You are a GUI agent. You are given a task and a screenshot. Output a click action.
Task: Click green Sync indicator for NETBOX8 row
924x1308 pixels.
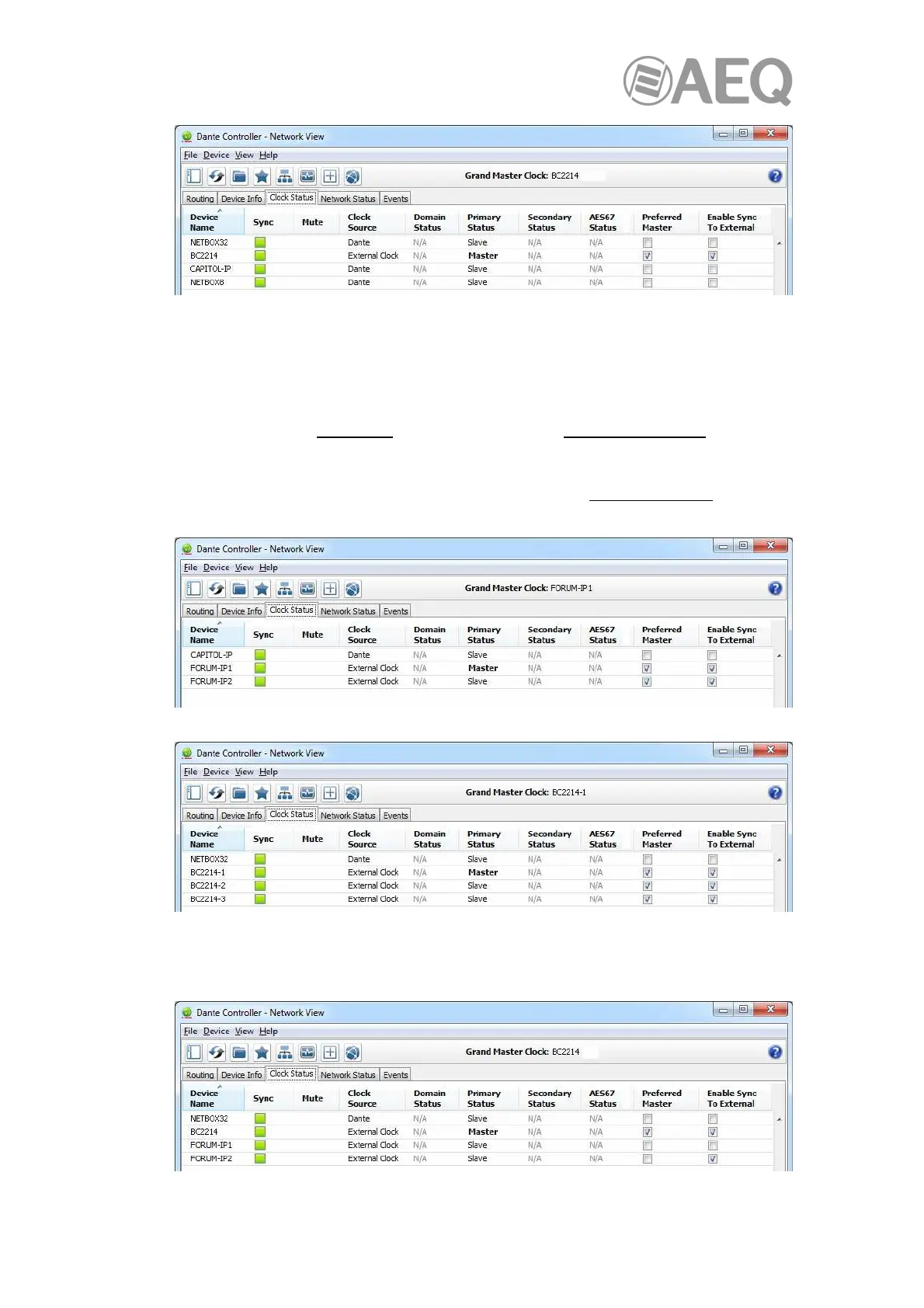point(260,283)
